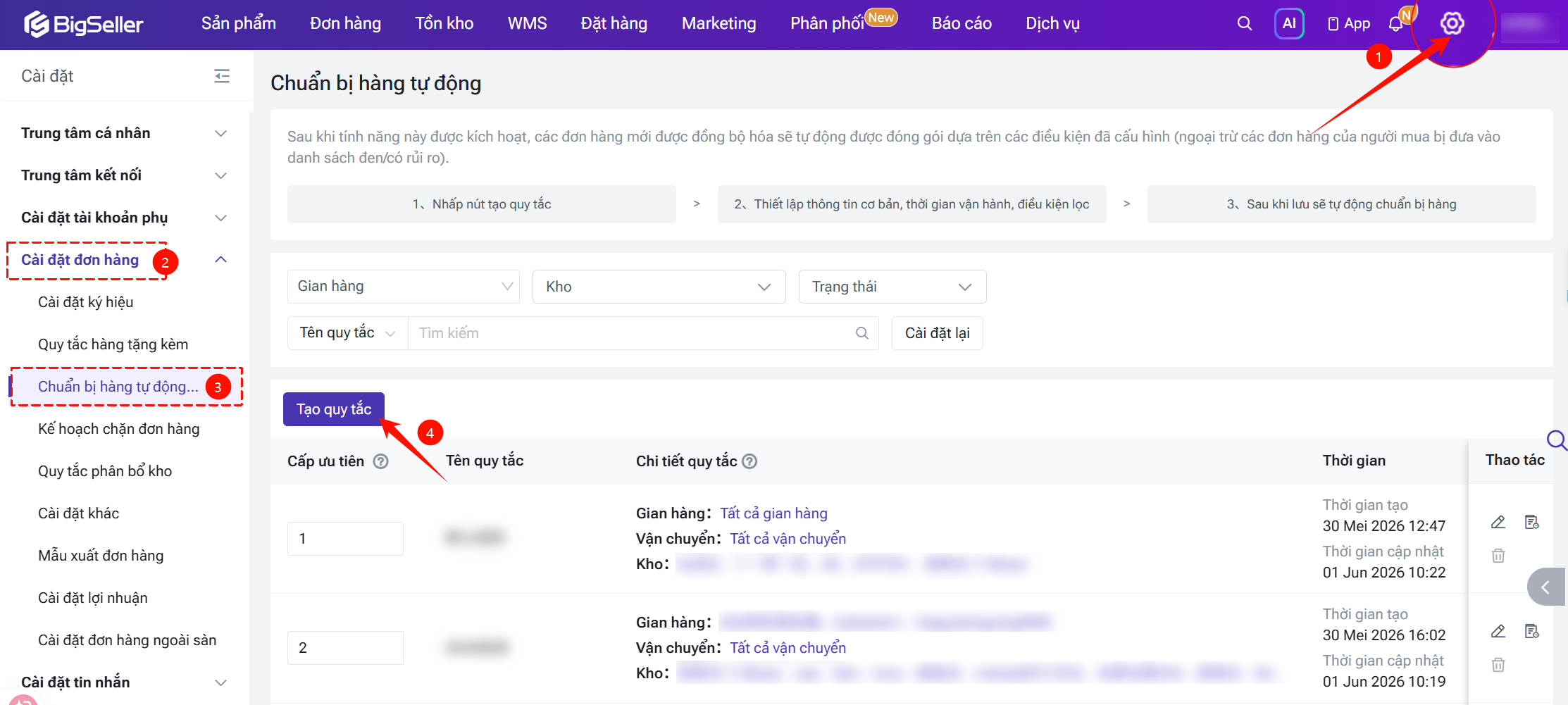This screenshot has height=705, width=1568.
Task: Open Quy tắc hàng tặng kèm
Action: (x=113, y=344)
